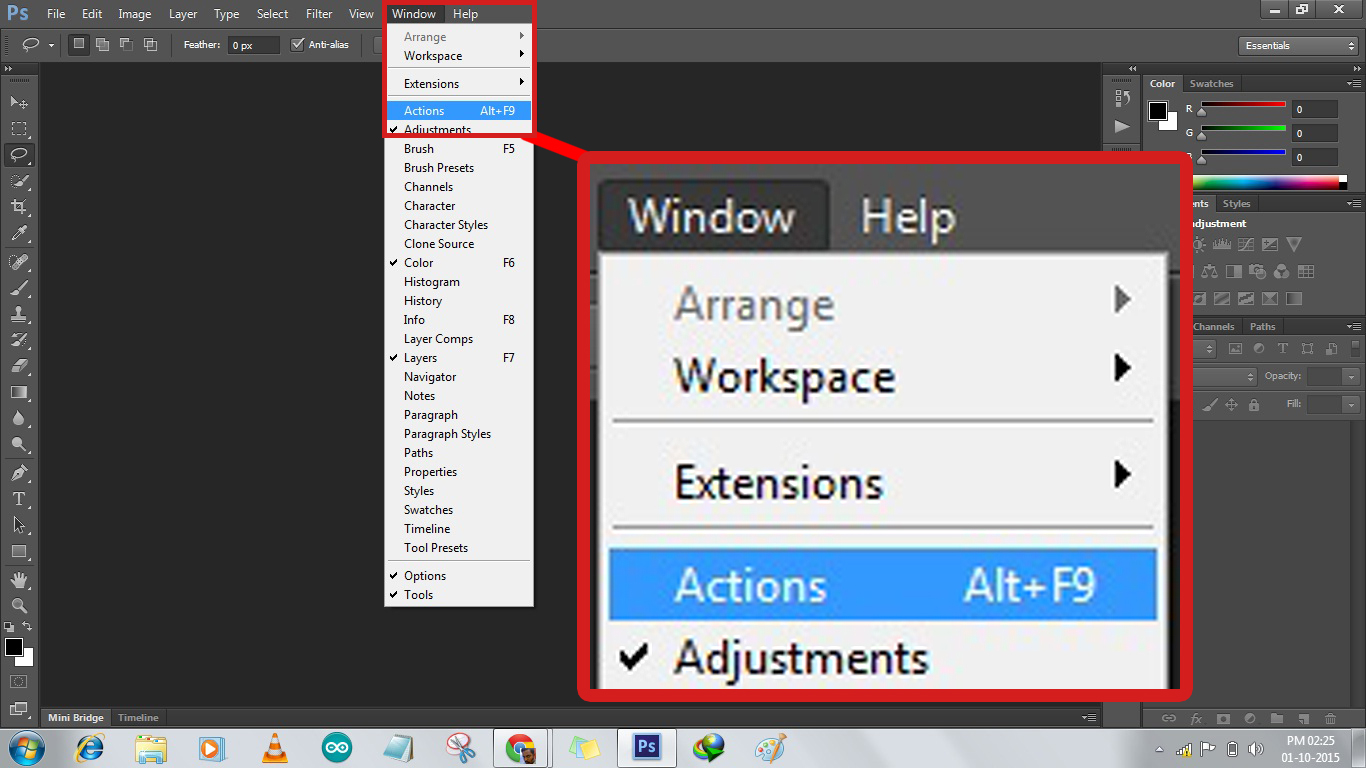
Task: Select the Crop tool
Action: point(19,207)
